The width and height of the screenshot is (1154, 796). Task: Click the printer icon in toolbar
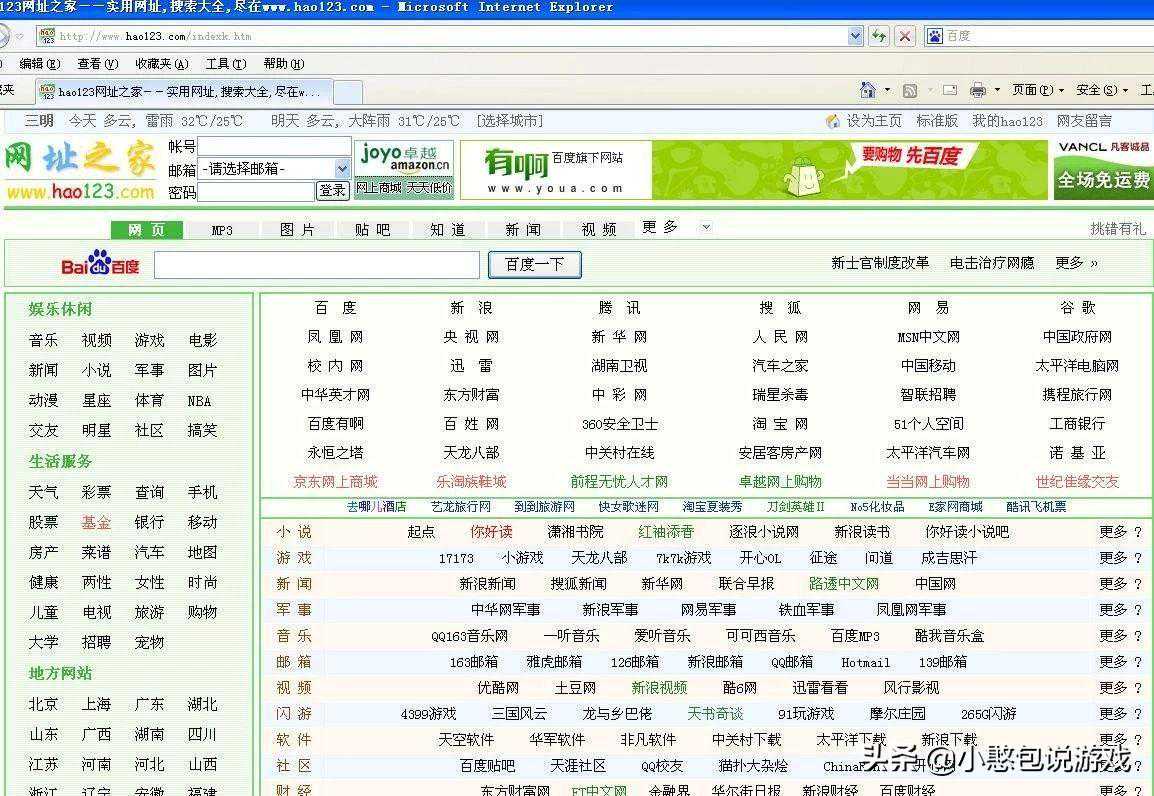click(x=978, y=90)
